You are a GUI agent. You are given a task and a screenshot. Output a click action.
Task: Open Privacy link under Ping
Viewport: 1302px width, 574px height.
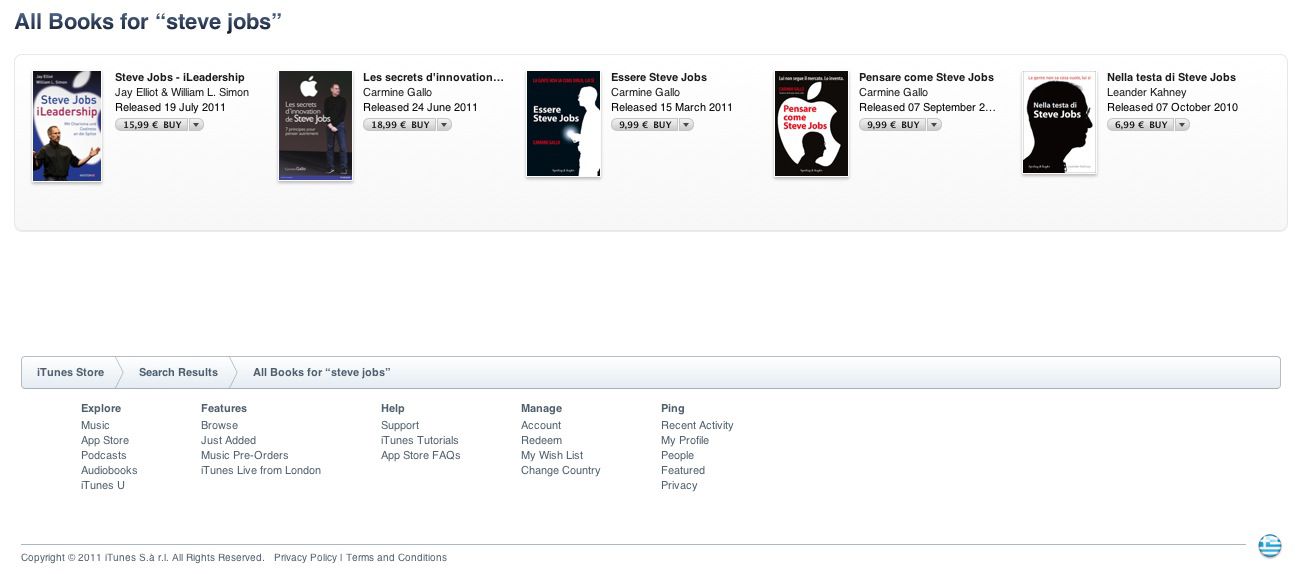point(679,485)
